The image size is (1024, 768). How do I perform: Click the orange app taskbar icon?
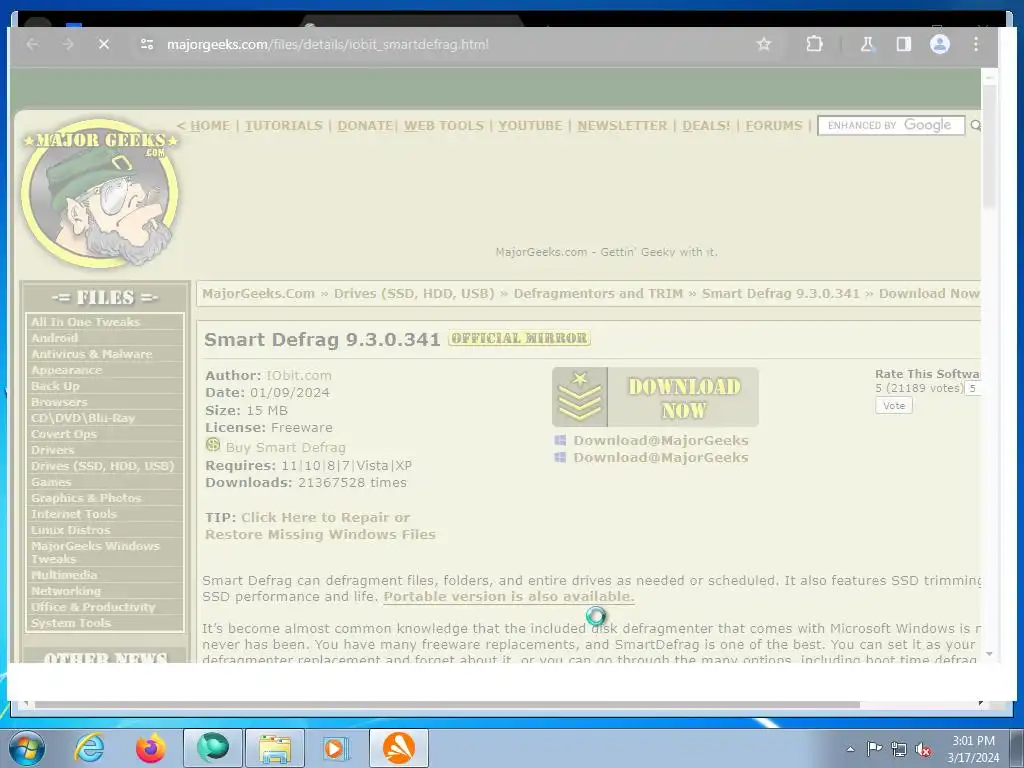[399, 748]
